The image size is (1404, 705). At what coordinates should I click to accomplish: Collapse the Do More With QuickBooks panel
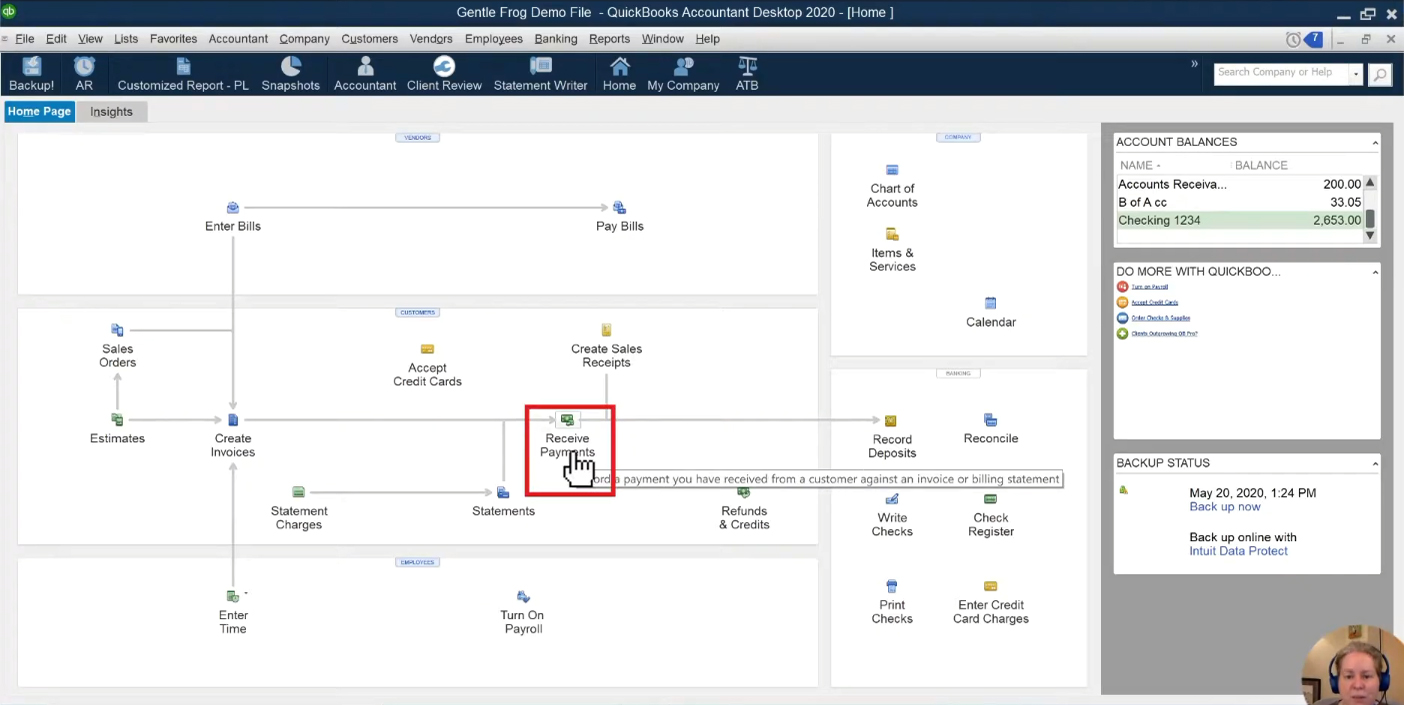[1374, 272]
